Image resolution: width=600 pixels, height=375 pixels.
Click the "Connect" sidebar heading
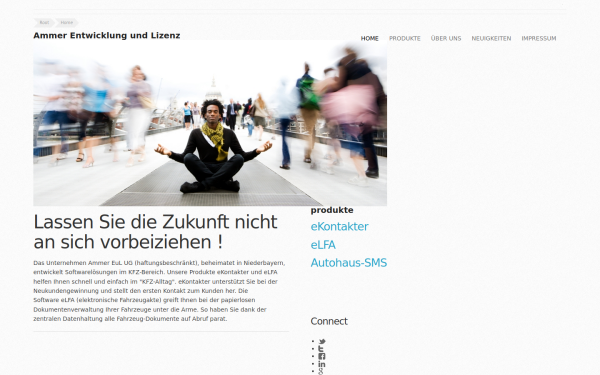coord(329,321)
